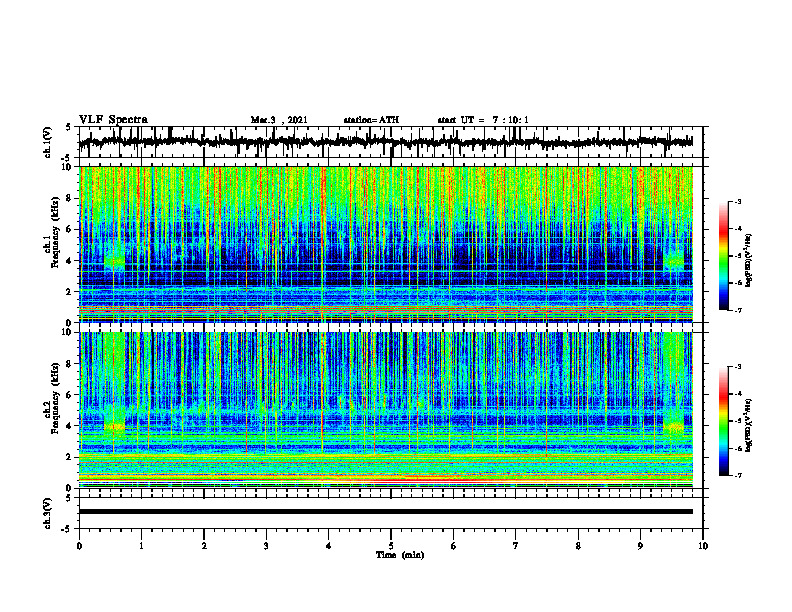This screenshot has width=792, height=612.
Task: Click the 'VLF Spectra' title text
Action: [x=113, y=120]
